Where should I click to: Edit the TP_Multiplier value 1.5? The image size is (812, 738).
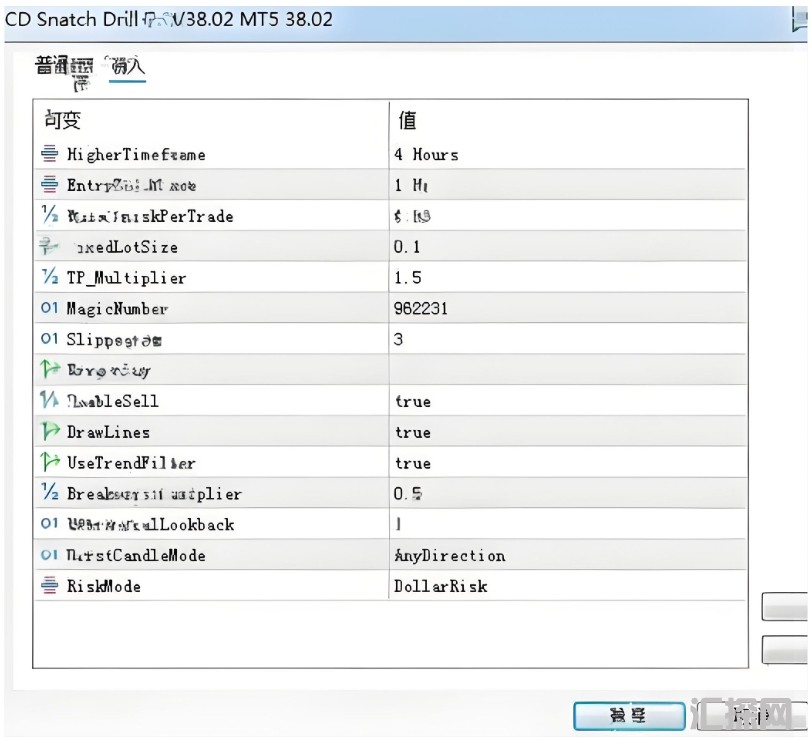coord(407,278)
